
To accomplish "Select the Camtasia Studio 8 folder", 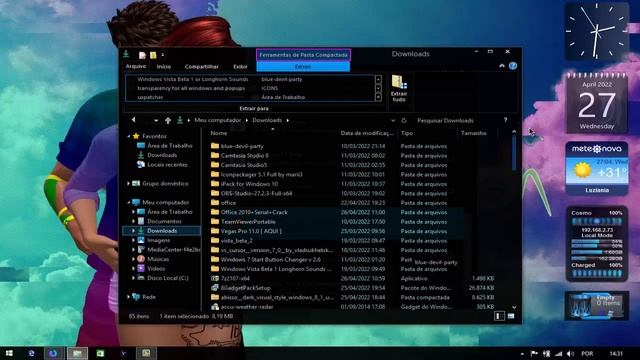I will click(244, 156).
